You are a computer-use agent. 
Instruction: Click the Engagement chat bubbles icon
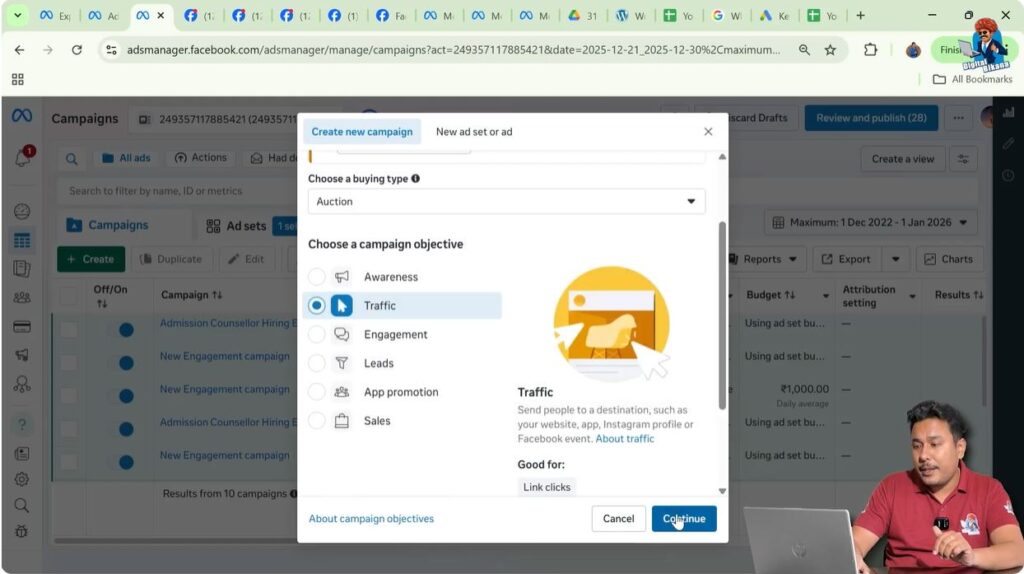coord(342,334)
